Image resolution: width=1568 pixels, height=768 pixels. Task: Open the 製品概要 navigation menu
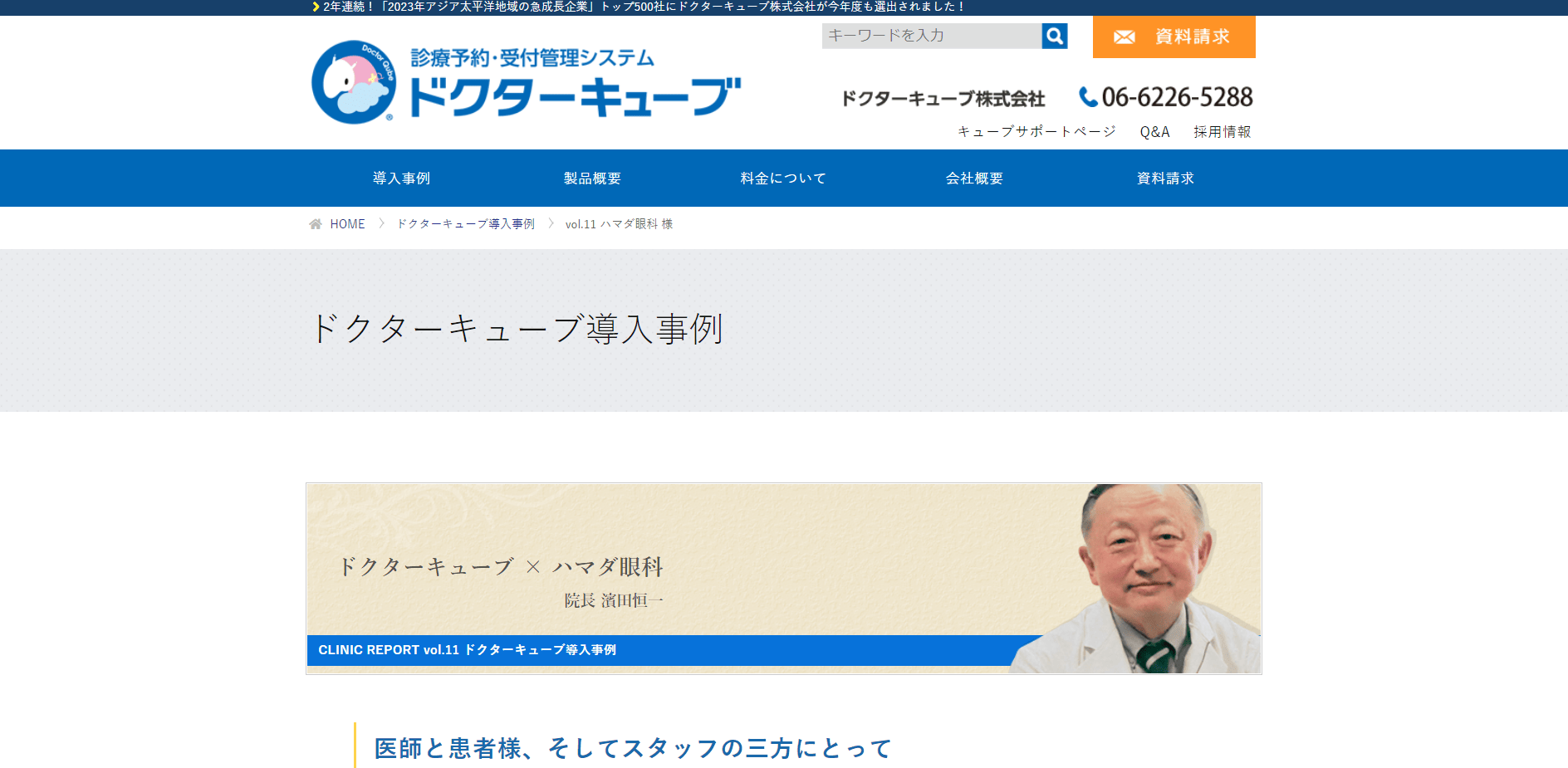point(593,178)
